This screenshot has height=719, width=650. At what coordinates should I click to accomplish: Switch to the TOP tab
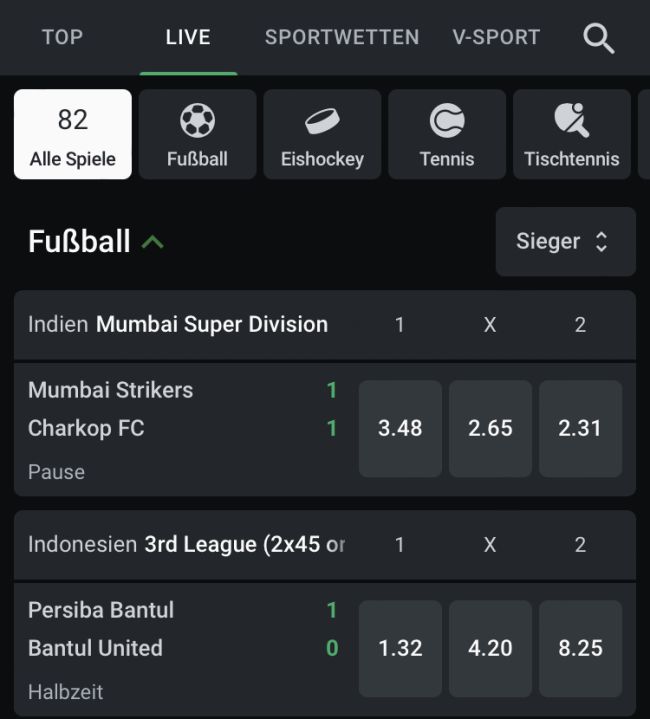(62, 37)
